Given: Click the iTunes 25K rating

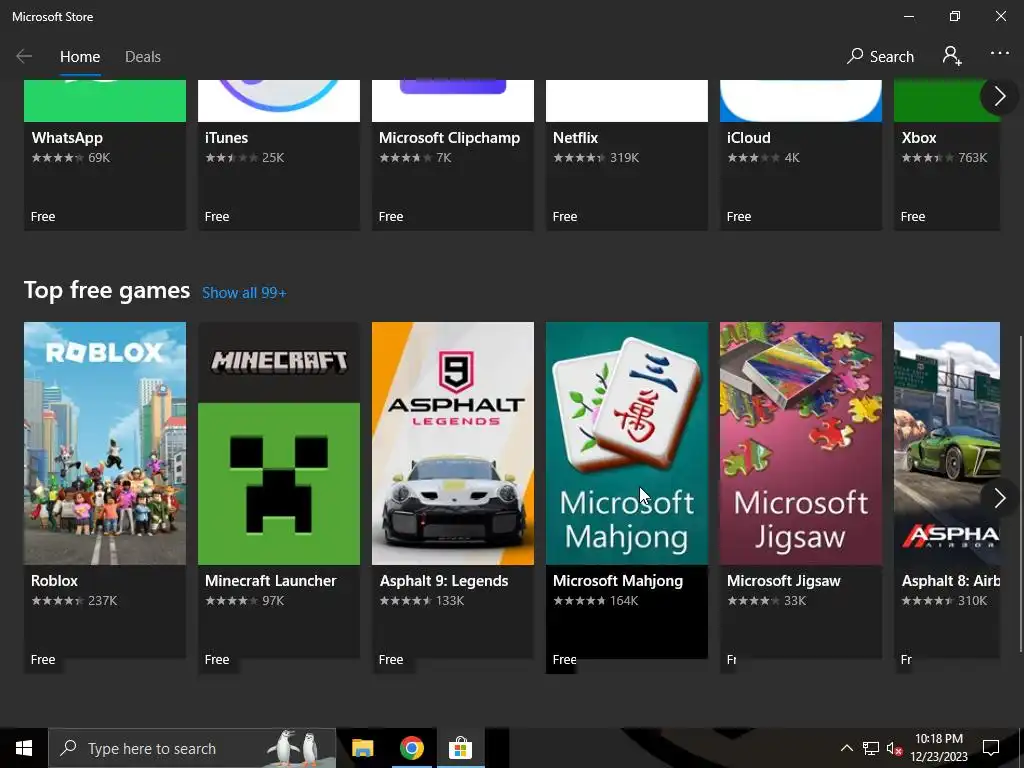Looking at the screenshot, I should pyautogui.click(x=244, y=157).
